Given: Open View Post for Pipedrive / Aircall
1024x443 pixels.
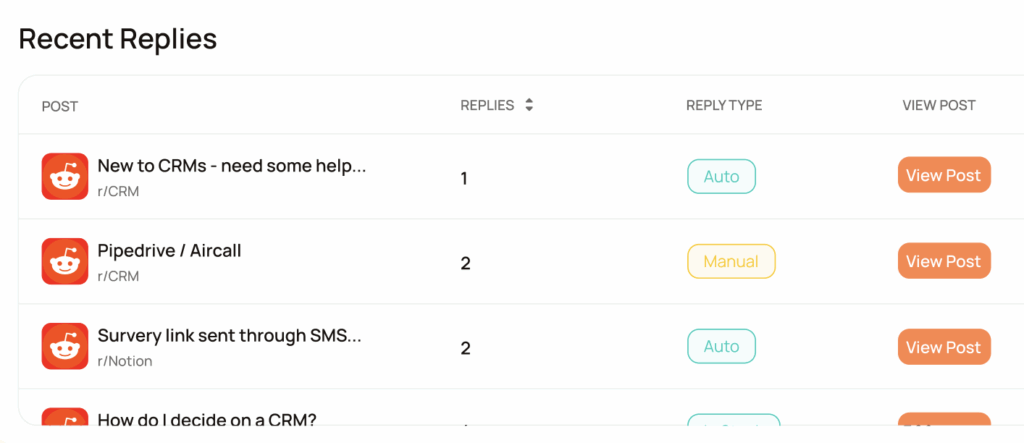Looking at the screenshot, I should 944,261.
